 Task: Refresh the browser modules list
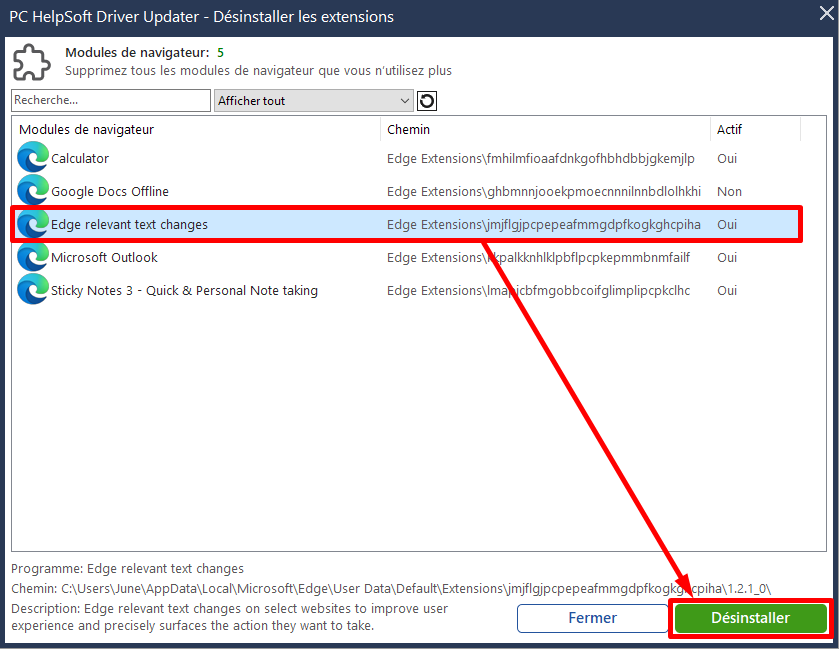click(x=426, y=101)
